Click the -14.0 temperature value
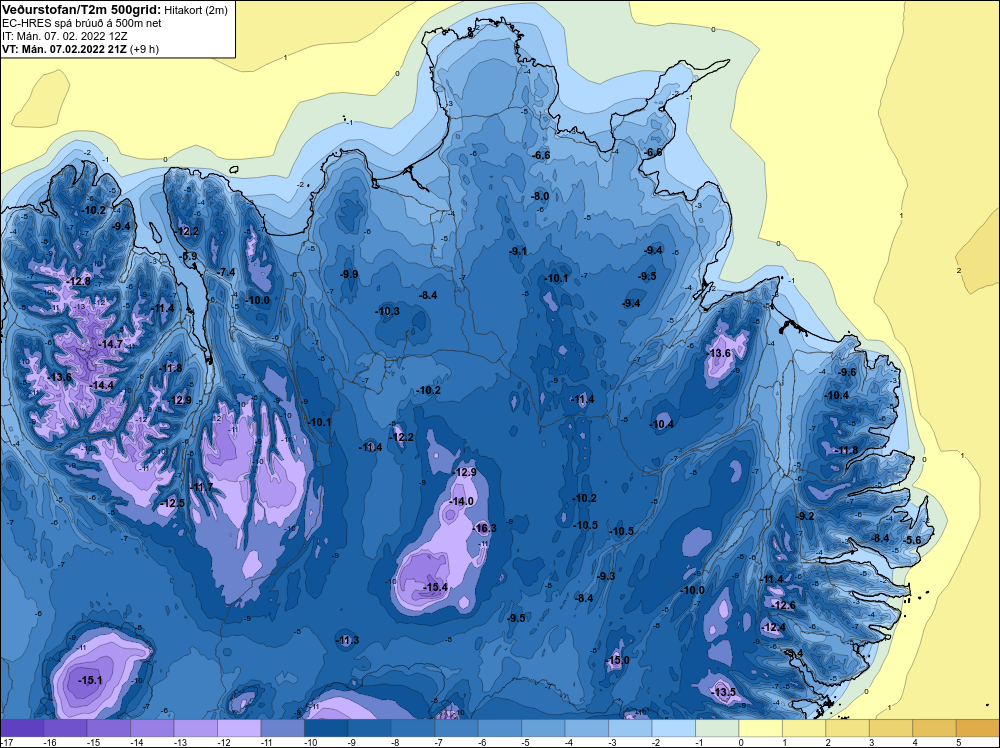This screenshot has height=748, width=1000. tap(462, 501)
